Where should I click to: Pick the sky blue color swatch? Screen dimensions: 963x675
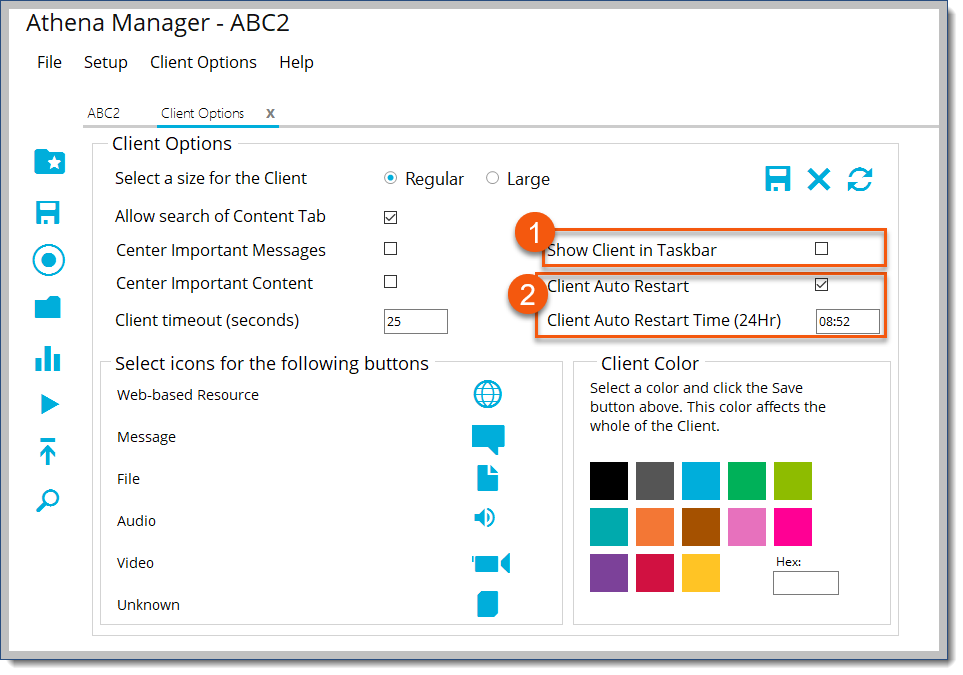(x=701, y=481)
